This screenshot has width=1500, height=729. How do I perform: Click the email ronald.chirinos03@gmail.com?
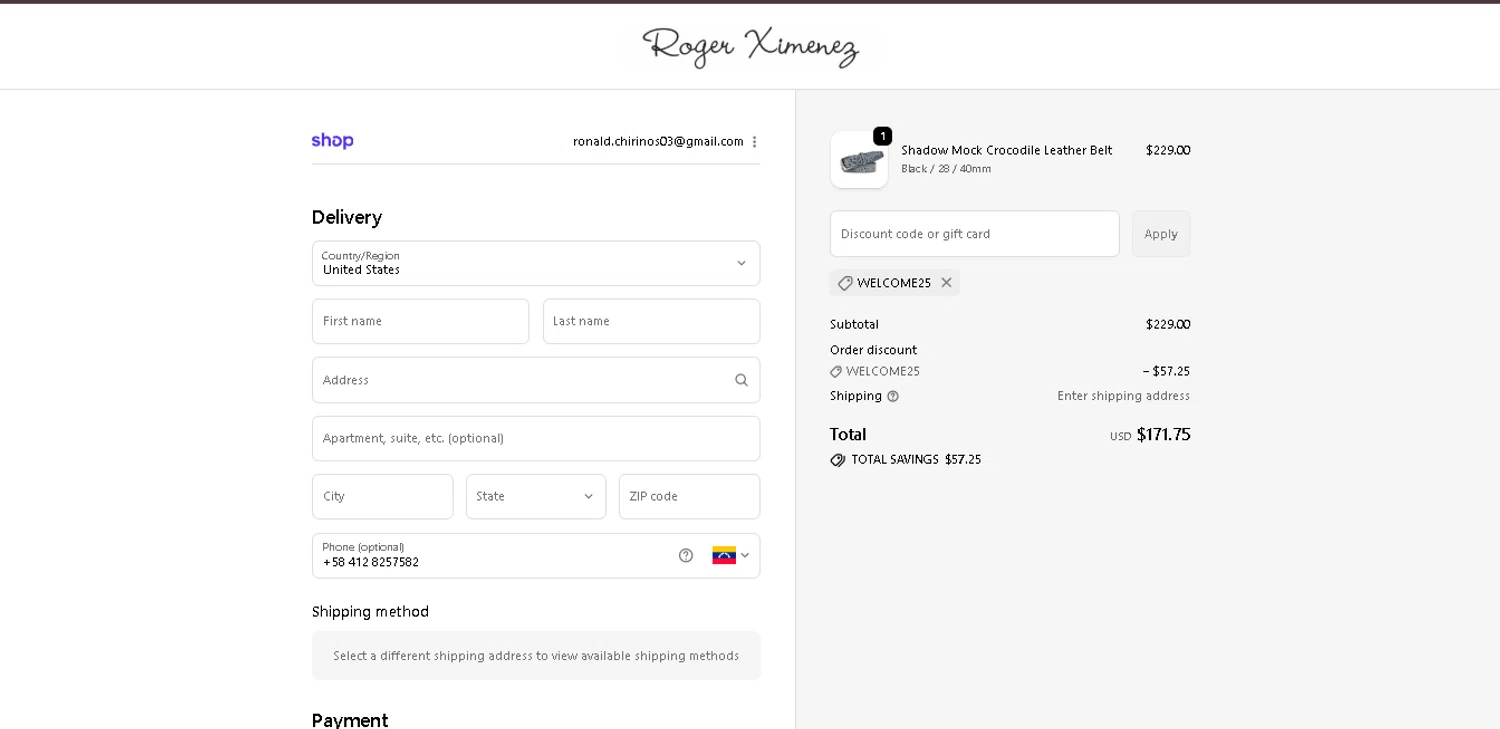[658, 142]
